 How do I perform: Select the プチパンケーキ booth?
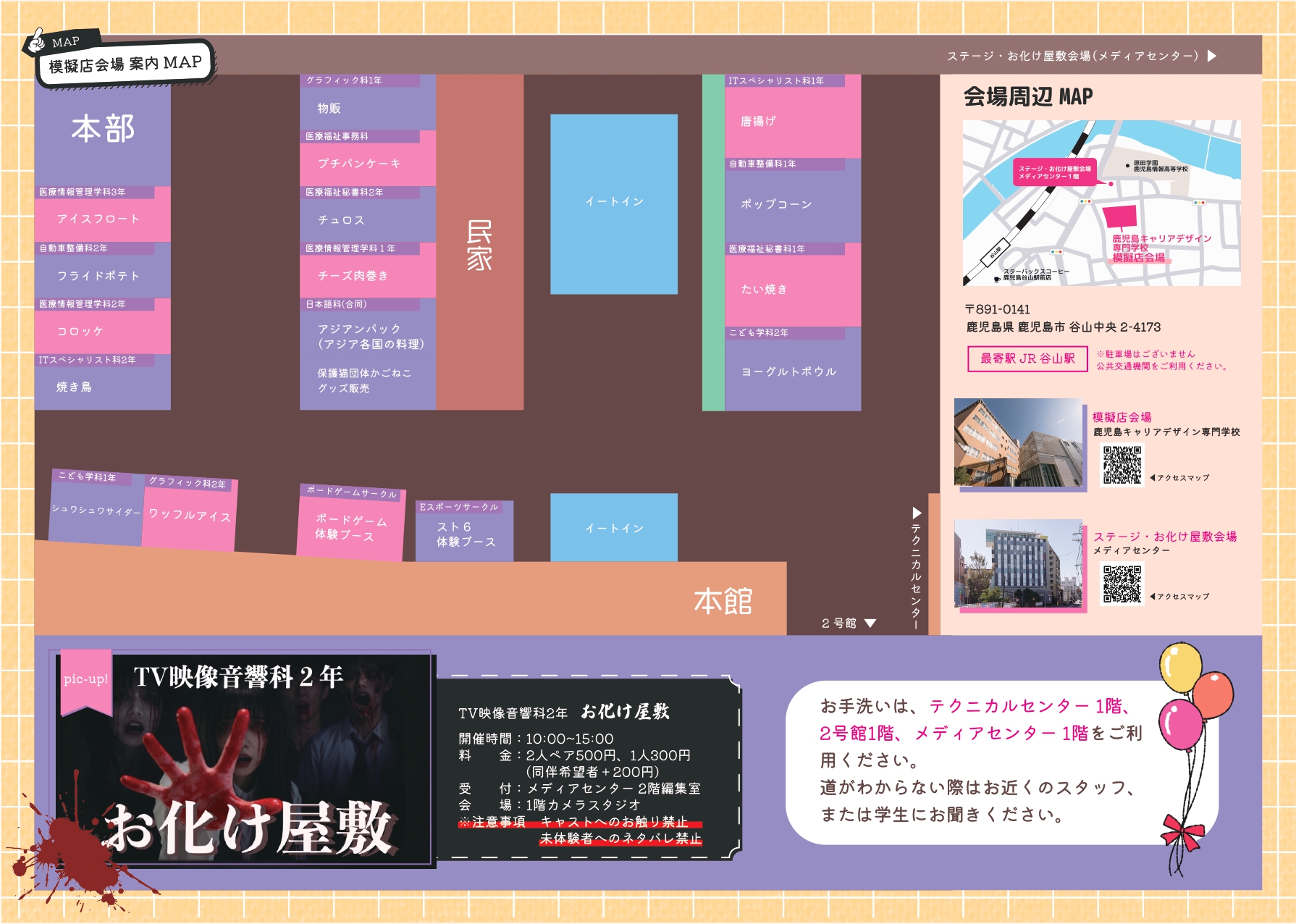point(367,164)
